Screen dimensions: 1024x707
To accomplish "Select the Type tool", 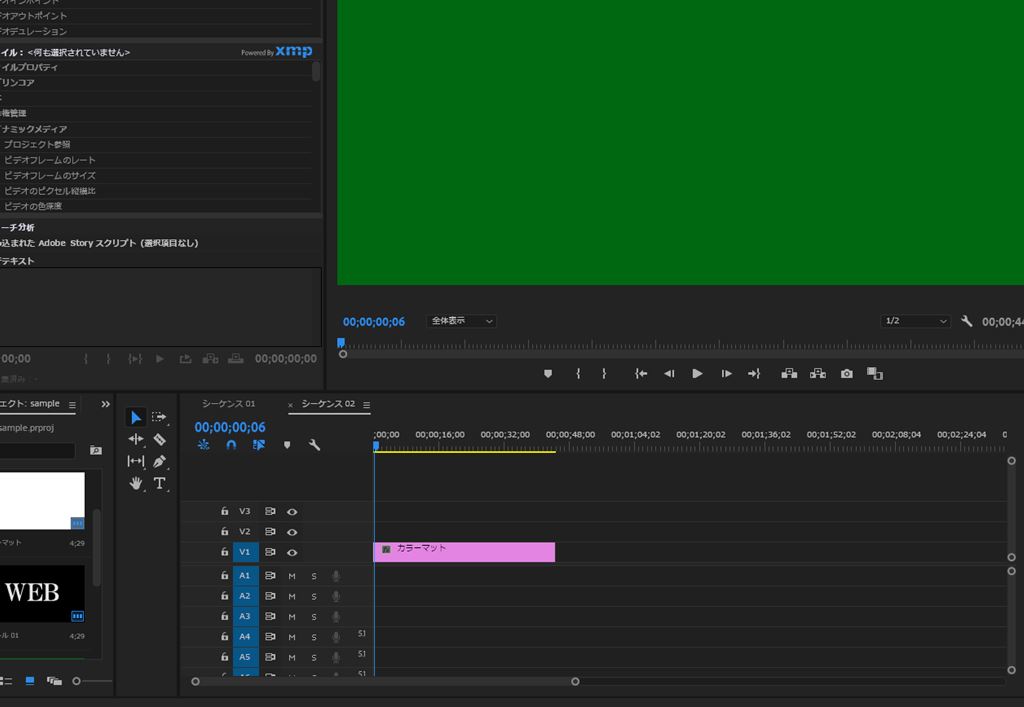I will pyautogui.click(x=160, y=483).
